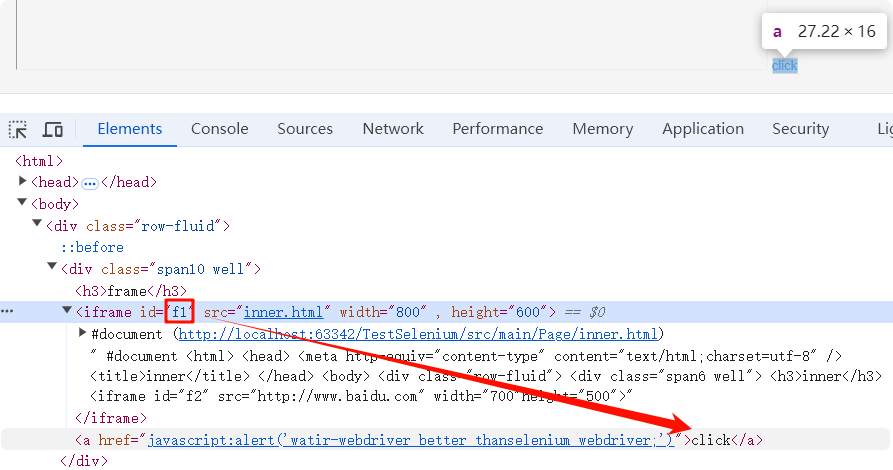
Task: Expand the head element node
Action: click(22, 181)
